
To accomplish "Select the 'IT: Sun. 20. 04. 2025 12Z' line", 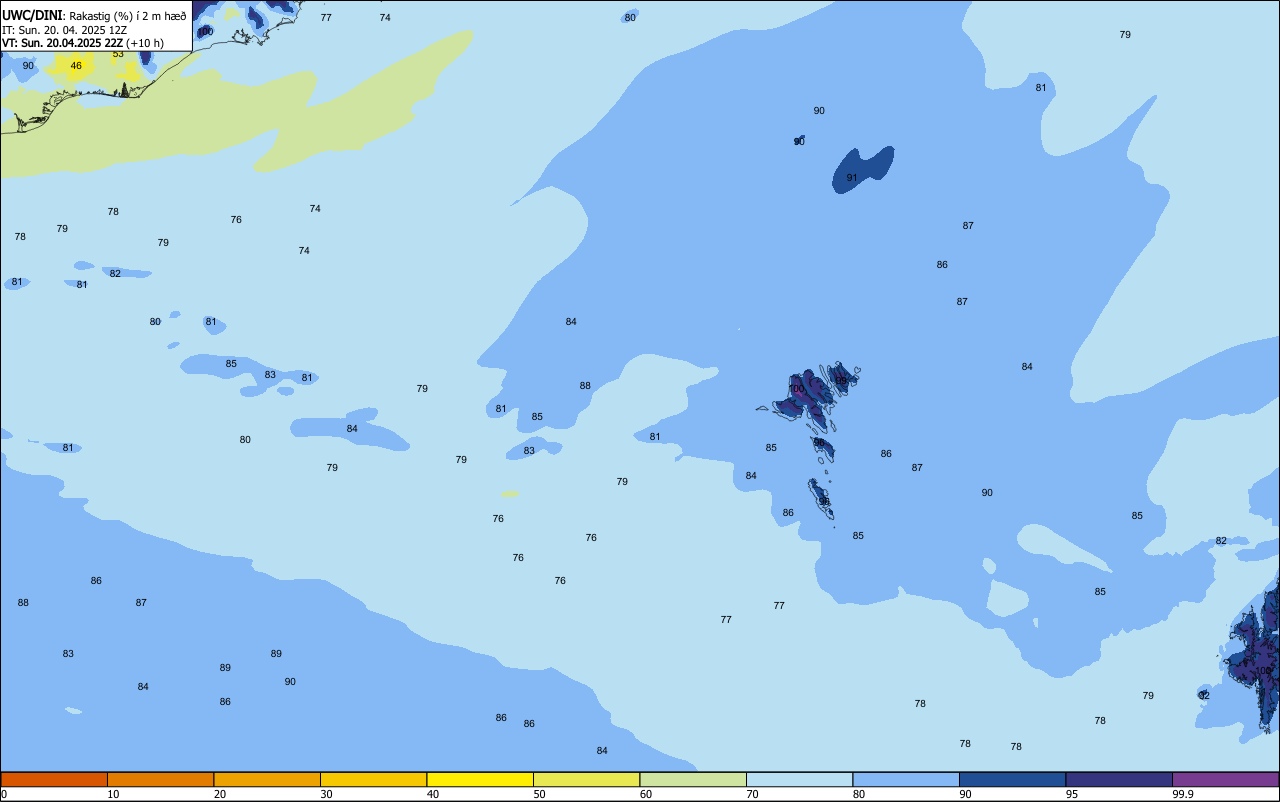I will 64,30.
